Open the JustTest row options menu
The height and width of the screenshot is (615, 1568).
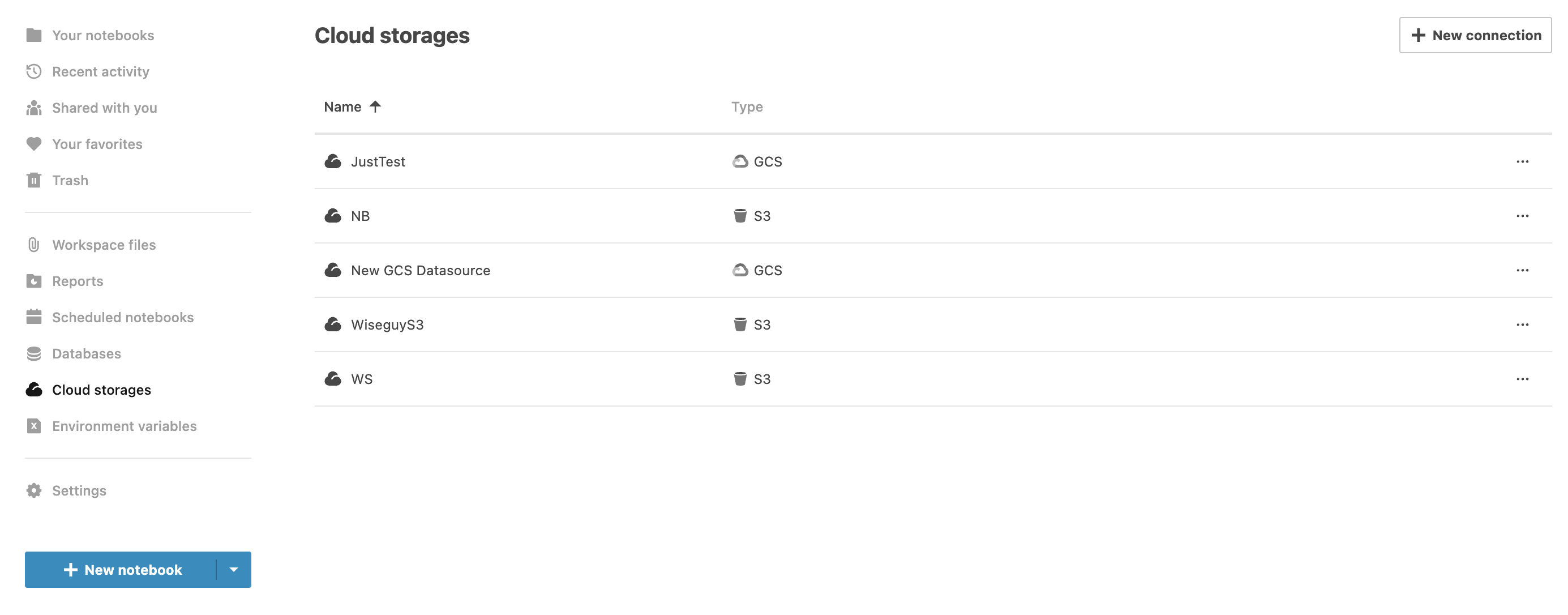pyautogui.click(x=1522, y=161)
